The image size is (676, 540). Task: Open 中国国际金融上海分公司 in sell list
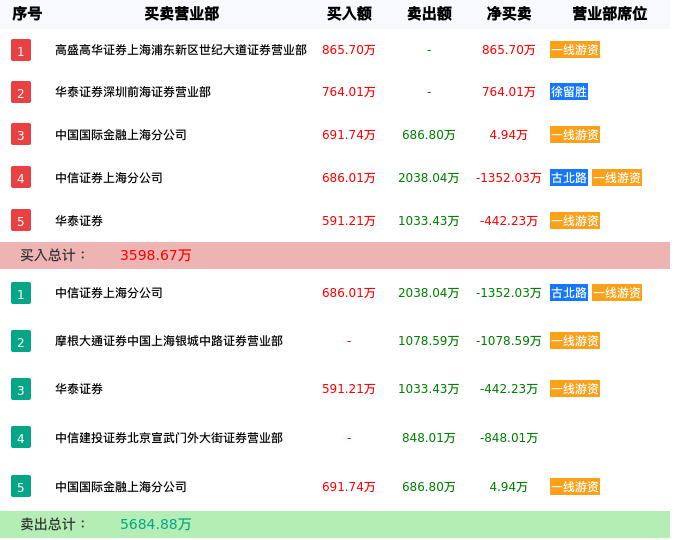(121, 487)
